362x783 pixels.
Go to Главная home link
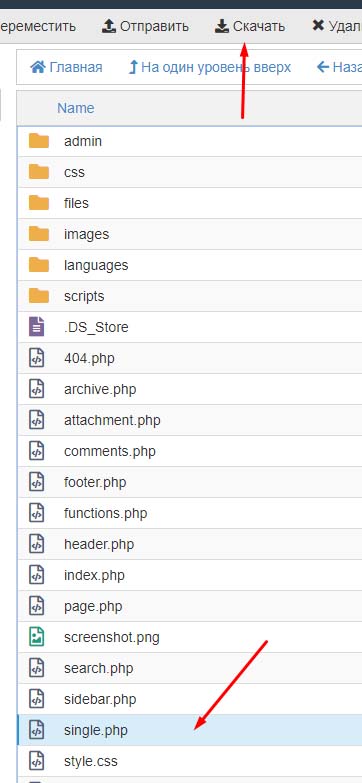(66, 67)
